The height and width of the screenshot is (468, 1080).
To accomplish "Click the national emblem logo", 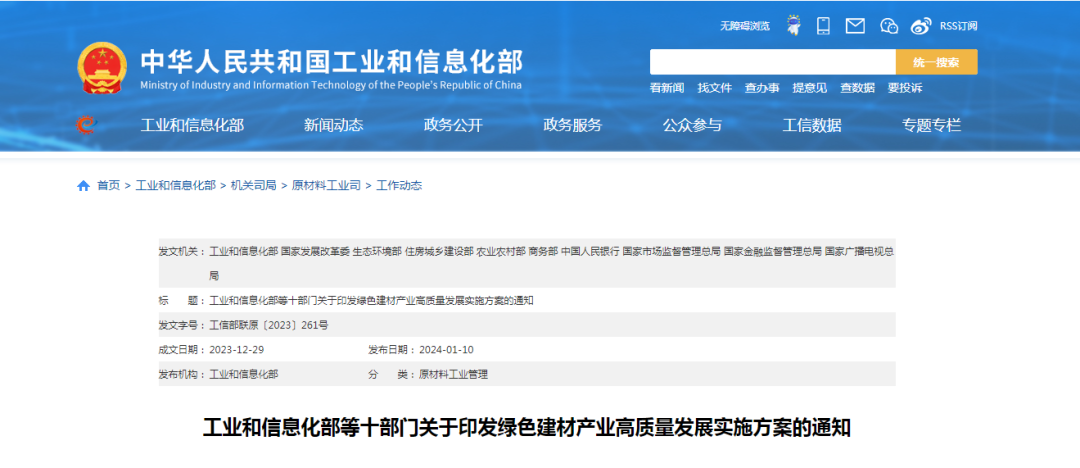I will click(x=102, y=68).
